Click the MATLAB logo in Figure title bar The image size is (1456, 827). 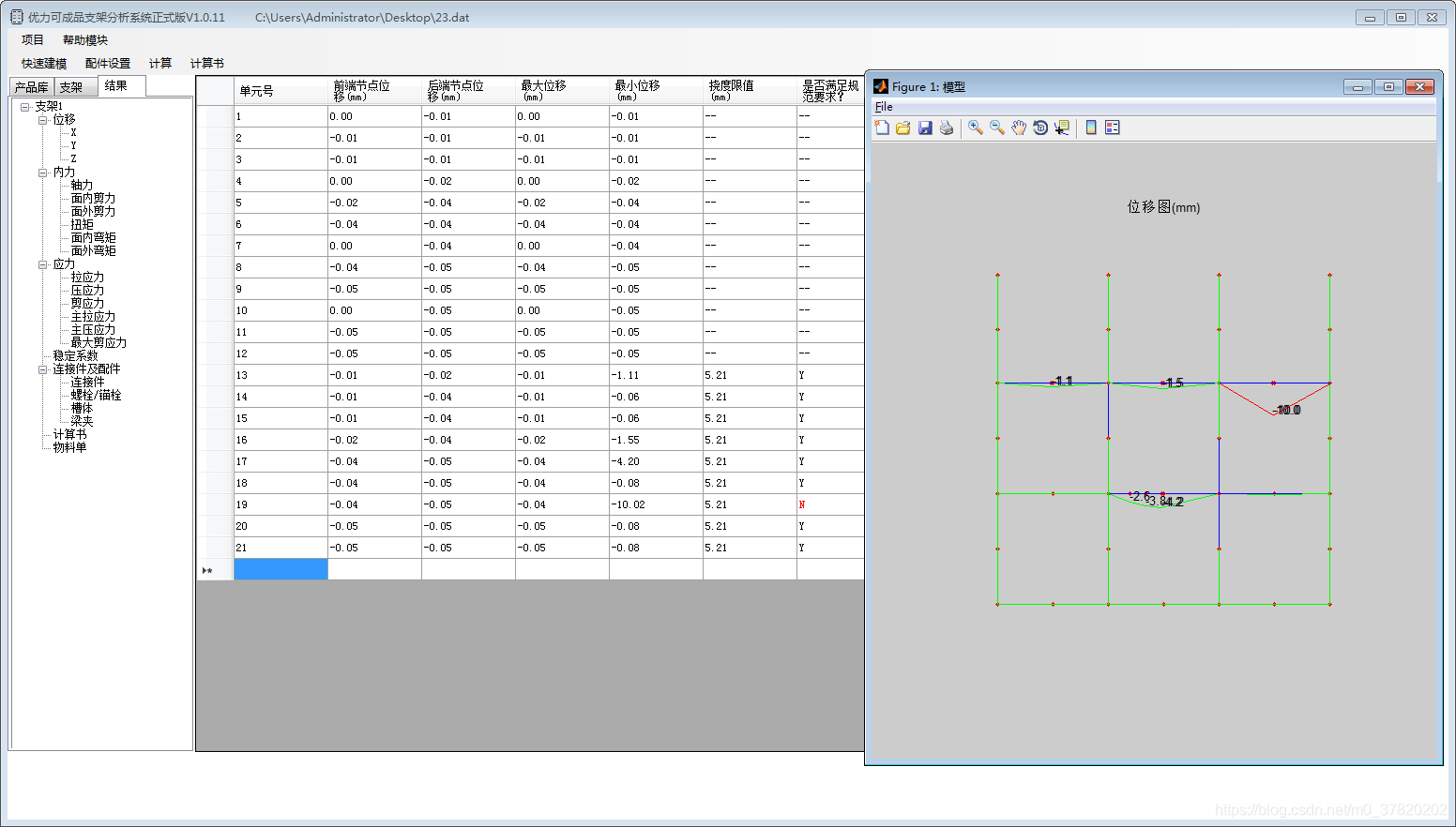pyautogui.click(x=881, y=86)
